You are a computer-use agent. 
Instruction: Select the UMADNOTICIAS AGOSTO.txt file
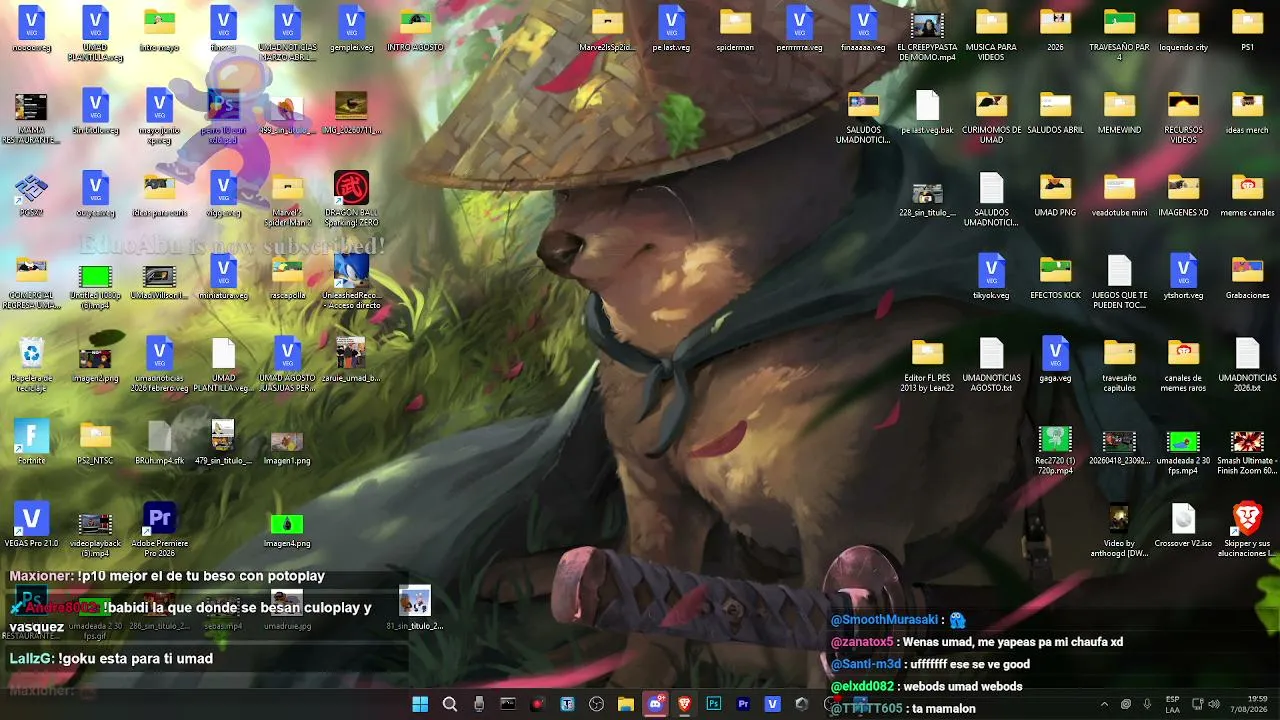click(x=991, y=364)
